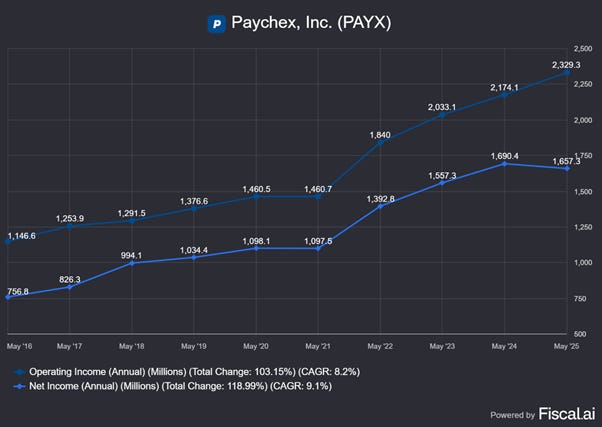This screenshot has height=427, width=602.
Task: Click the 1,392.8 net income data label
Action: pyautogui.click(x=380, y=199)
